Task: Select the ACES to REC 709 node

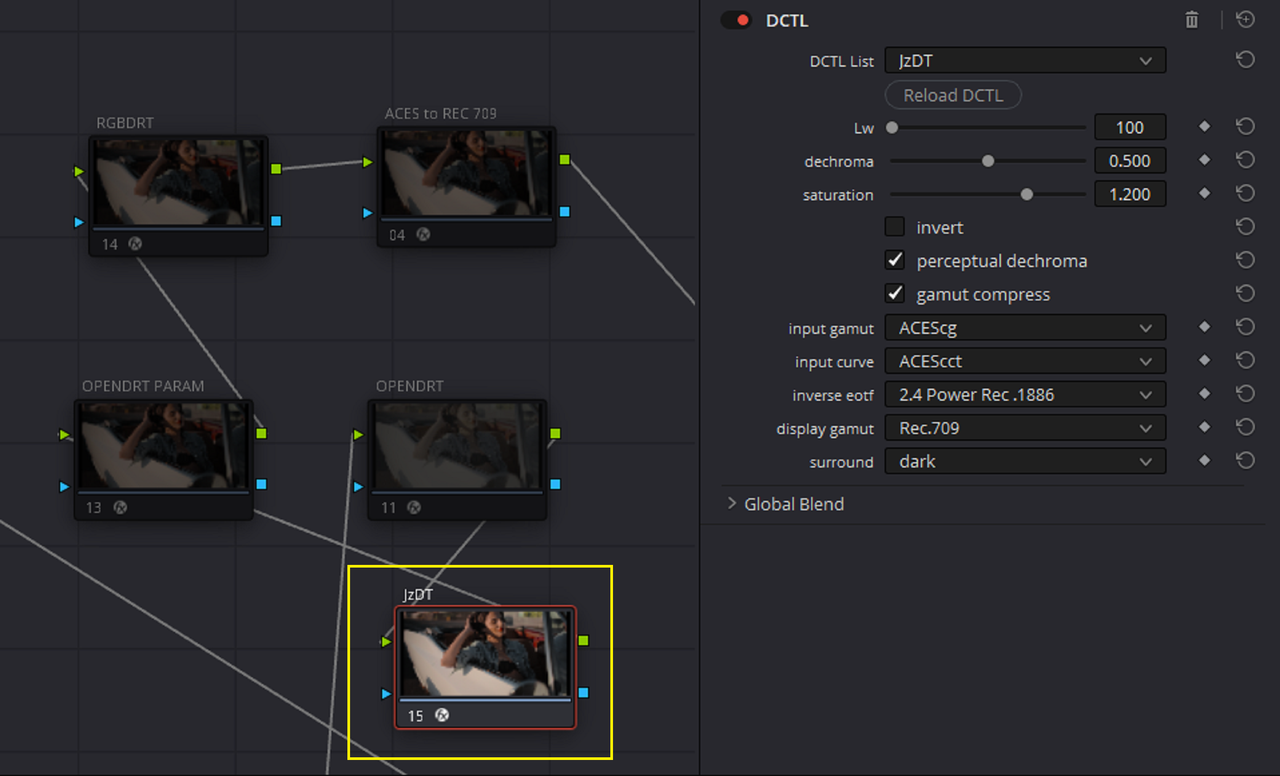Action: 466,186
